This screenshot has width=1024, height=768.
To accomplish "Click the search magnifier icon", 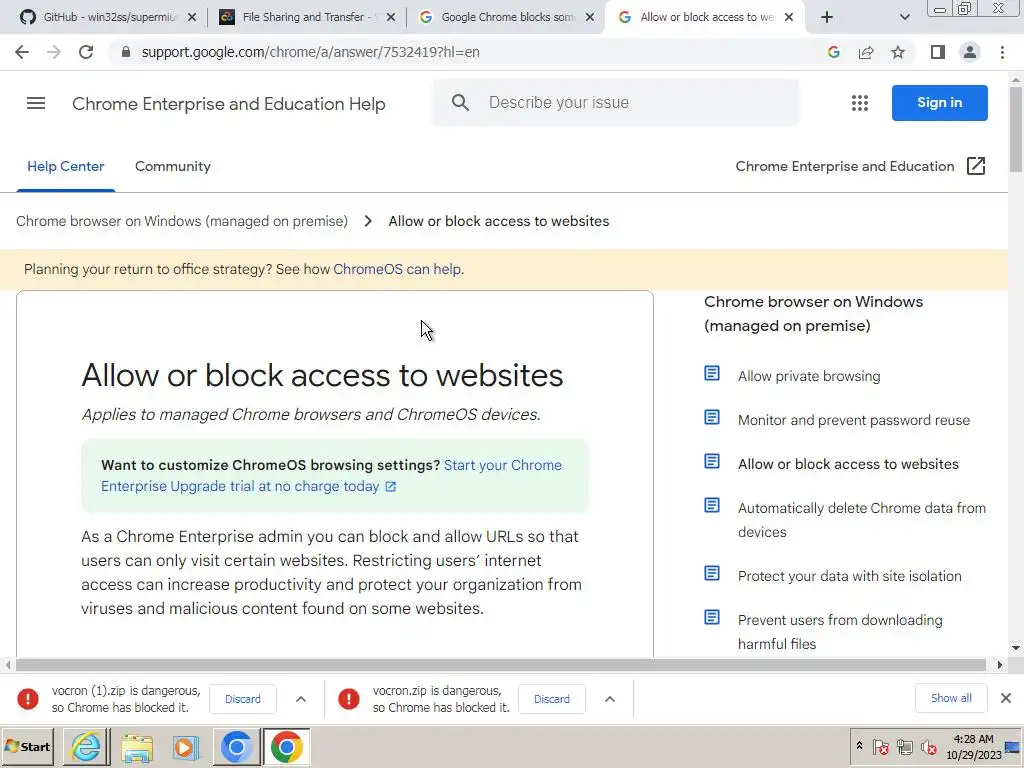I will [x=460, y=103].
